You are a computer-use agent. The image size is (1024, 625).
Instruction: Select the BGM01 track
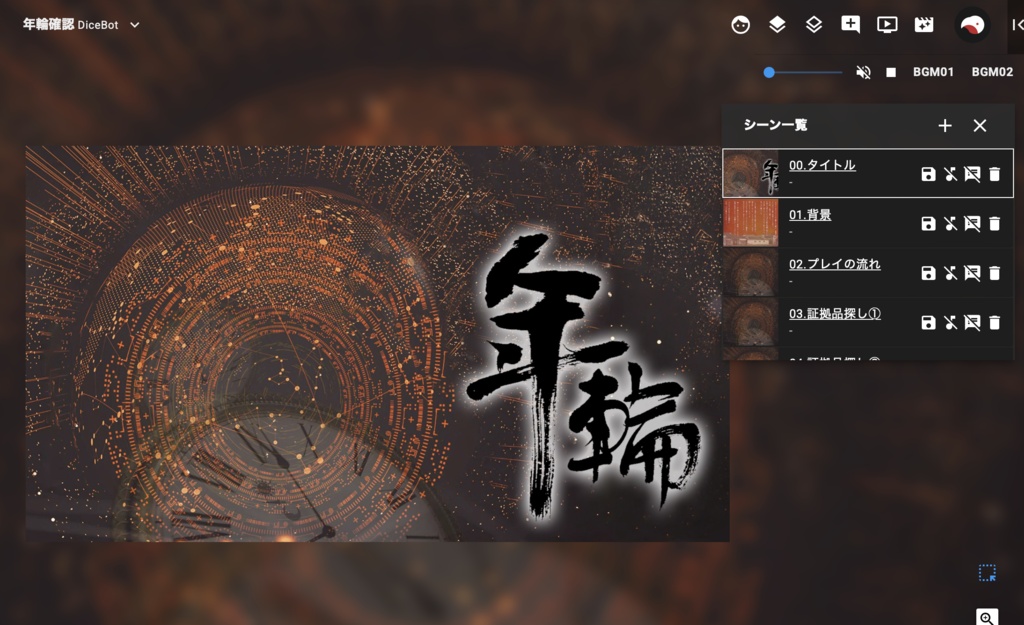[x=933, y=72]
